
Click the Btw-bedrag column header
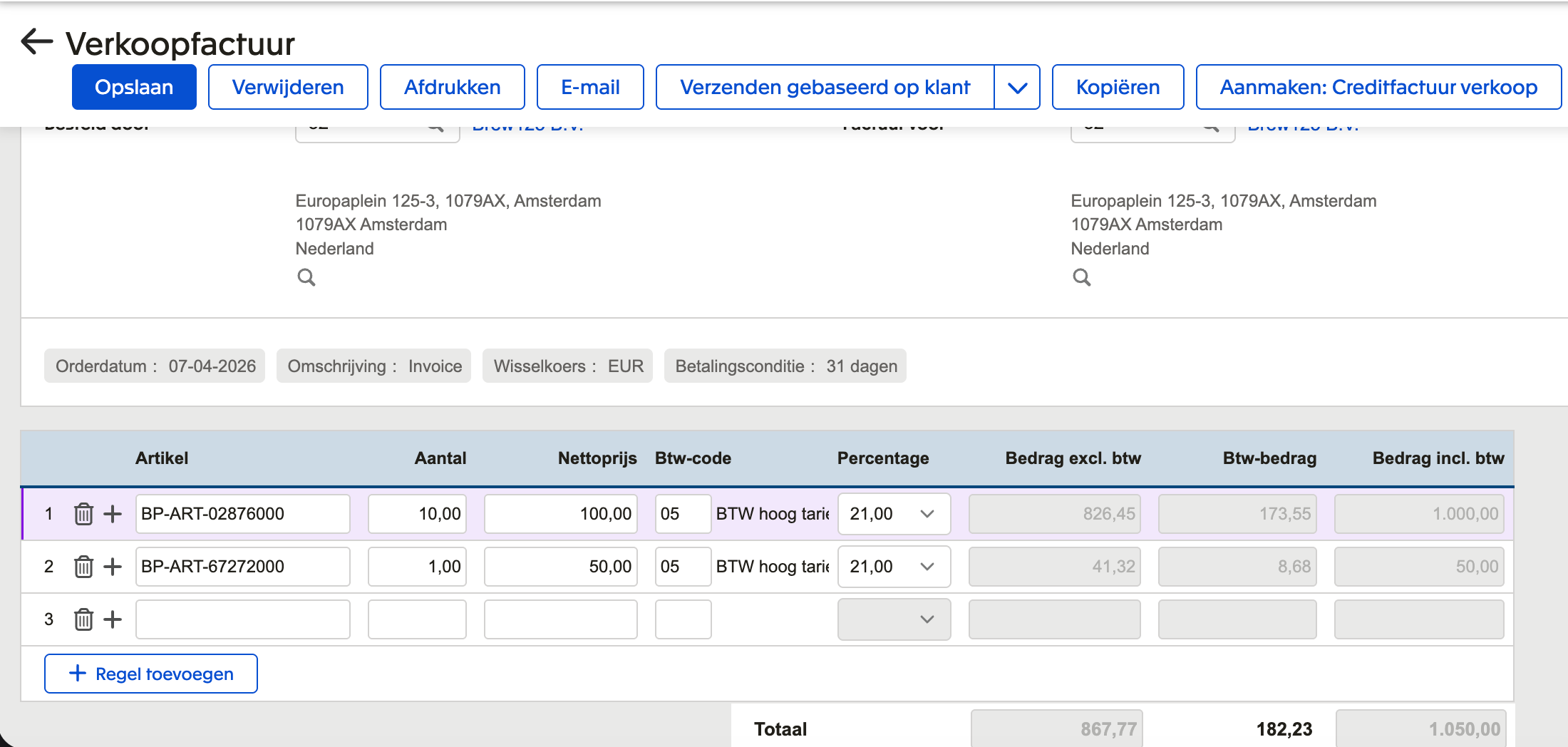1269,458
